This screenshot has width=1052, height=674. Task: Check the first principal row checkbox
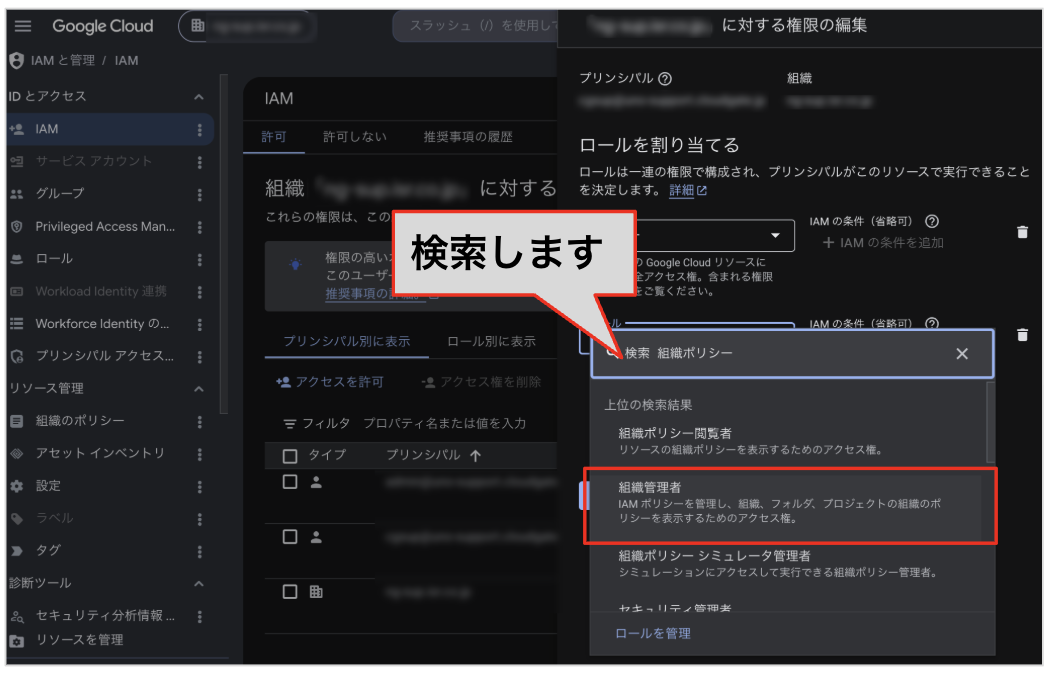pyautogui.click(x=290, y=482)
